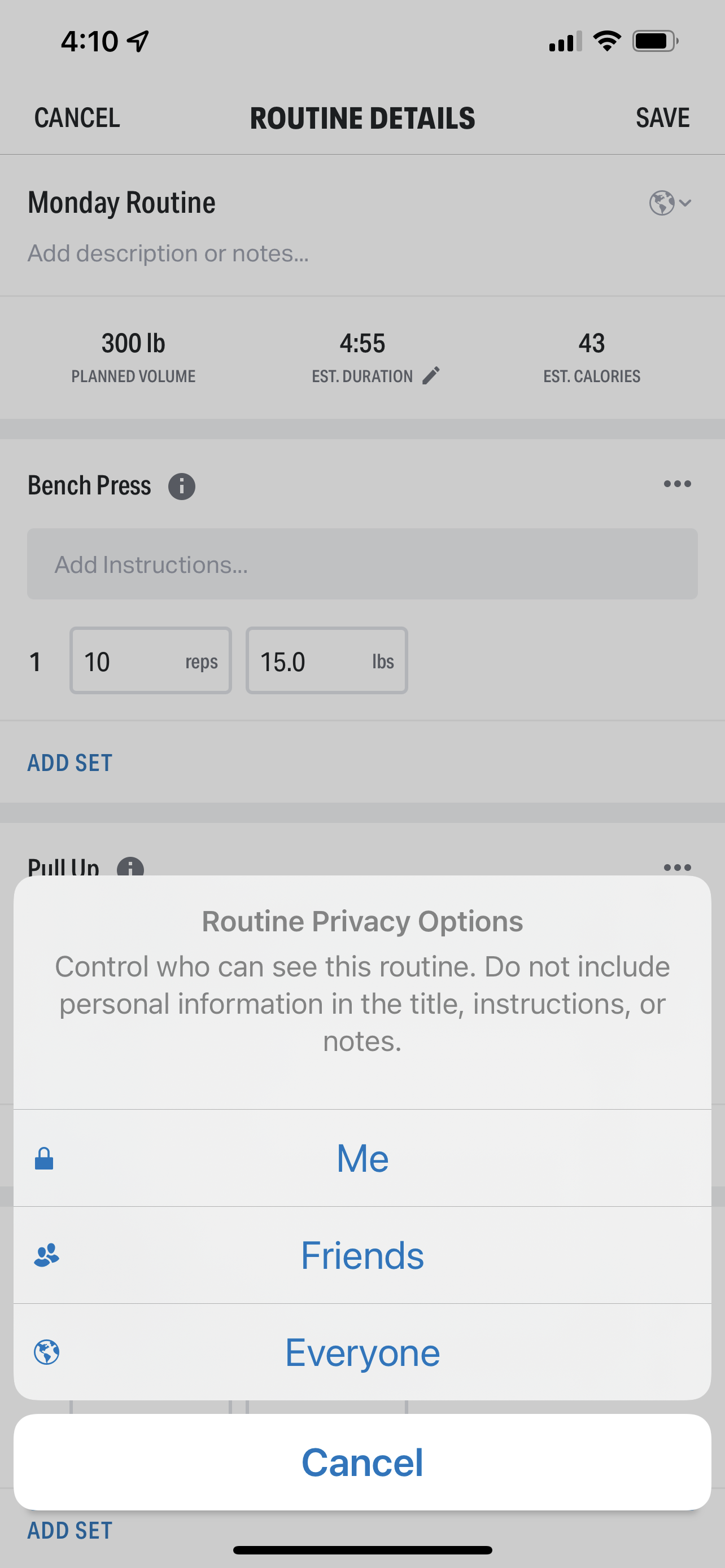
Task: Open Pull Up three-dot options menu
Action: [677, 867]
